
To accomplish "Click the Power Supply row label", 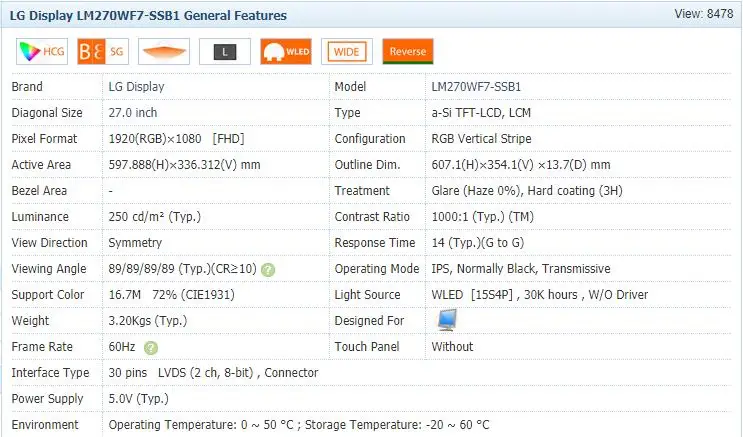I will (x=47, y=399).
